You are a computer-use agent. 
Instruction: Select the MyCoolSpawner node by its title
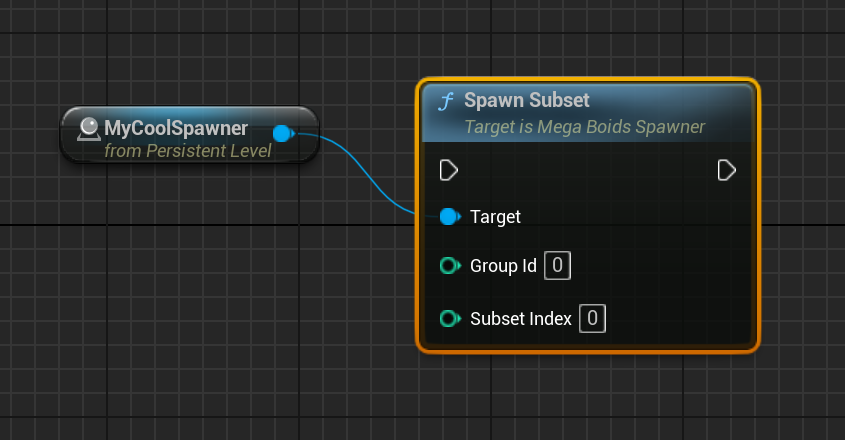pyautogui.click(x=176, y=129)
